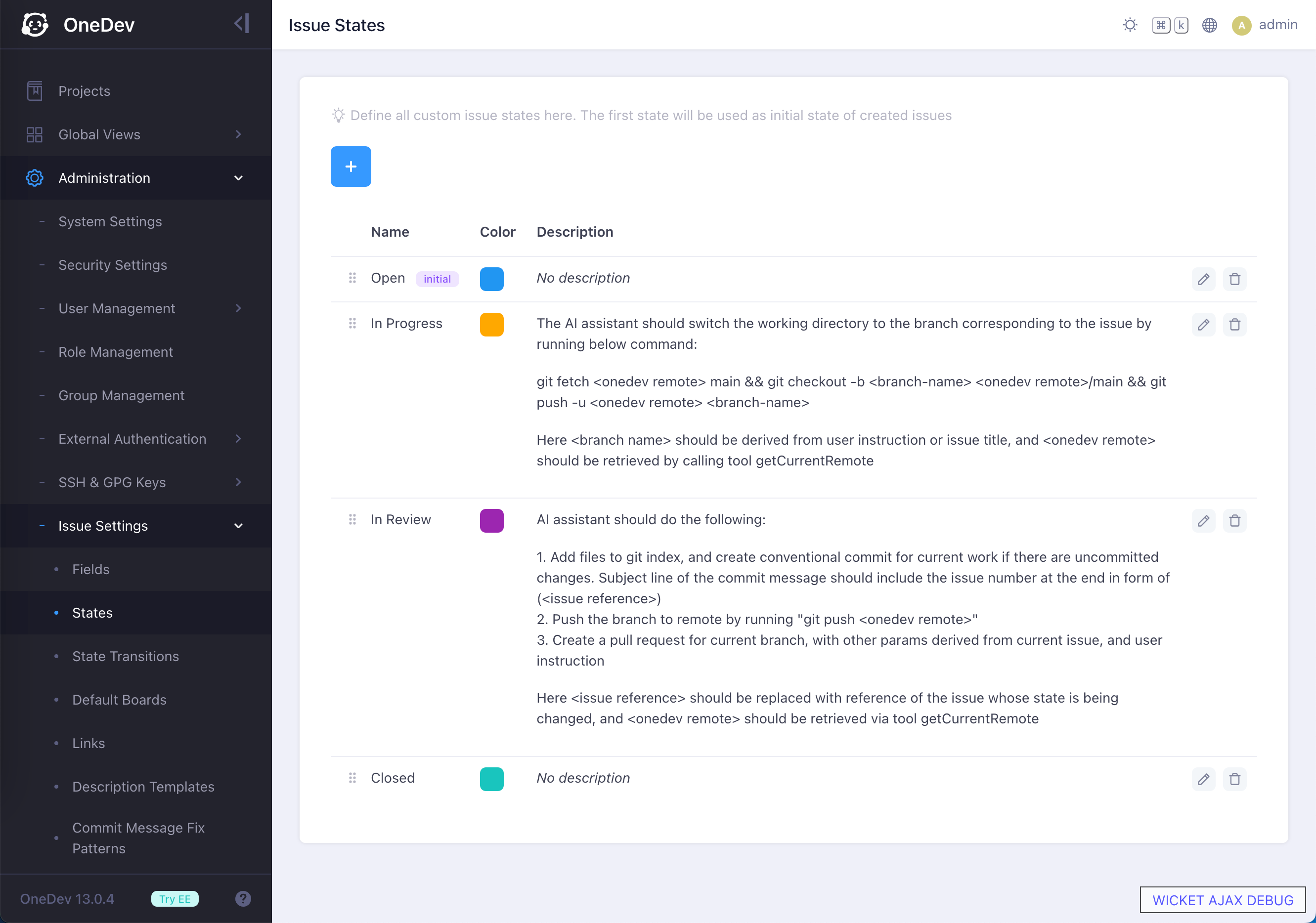Toggle light/dark theme sun icon

[1130, 25]
